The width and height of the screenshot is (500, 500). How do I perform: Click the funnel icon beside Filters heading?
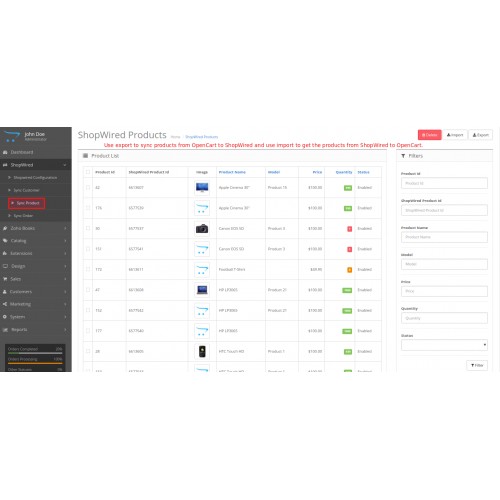click(x=403, y=156)
